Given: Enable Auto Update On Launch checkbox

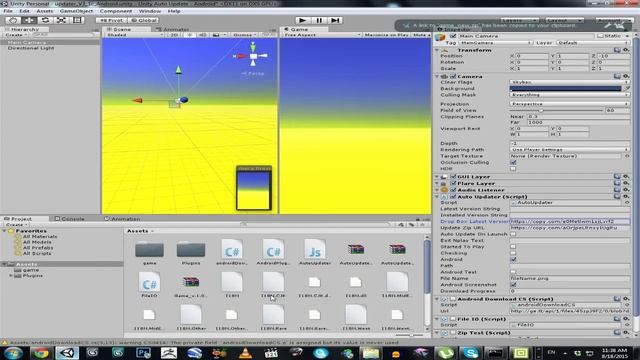Looking at the screenshot, I should (x=513, y=234).
